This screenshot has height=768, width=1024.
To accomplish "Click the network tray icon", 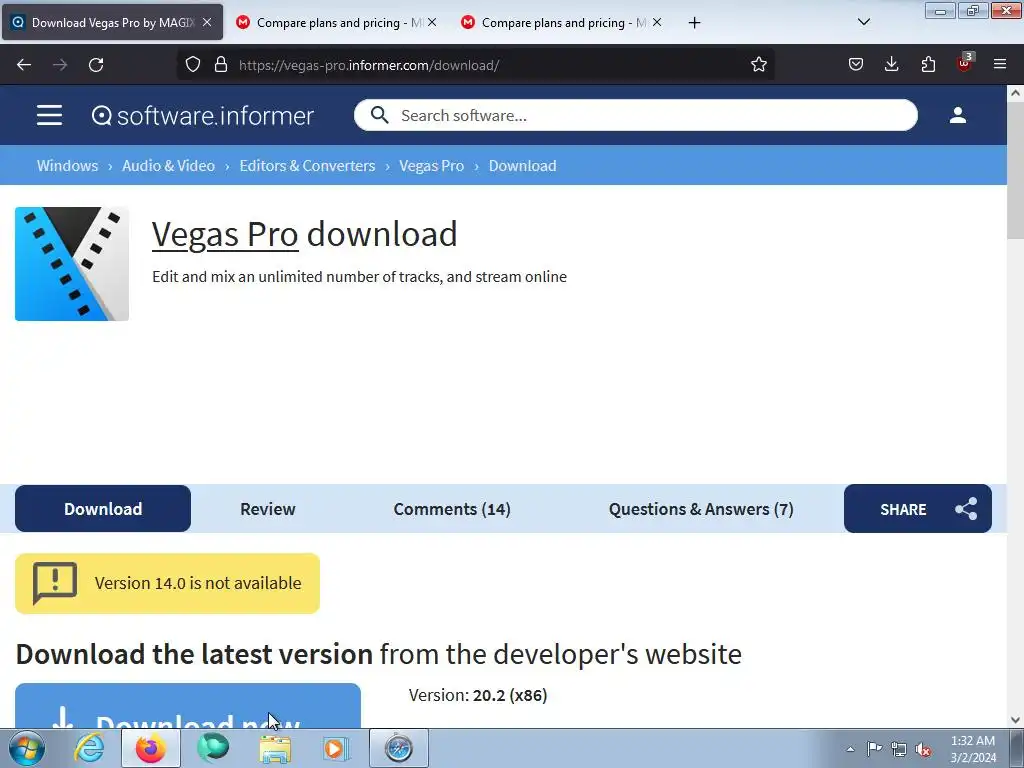I will coord(899,749).
